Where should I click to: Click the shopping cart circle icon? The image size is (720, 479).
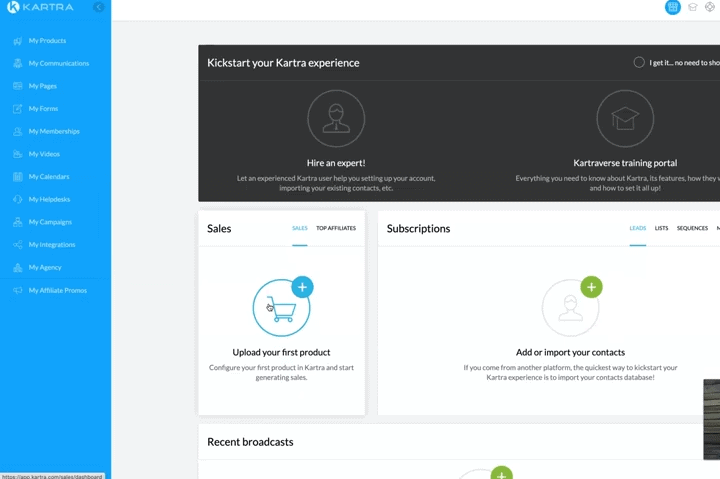point(281,308)
